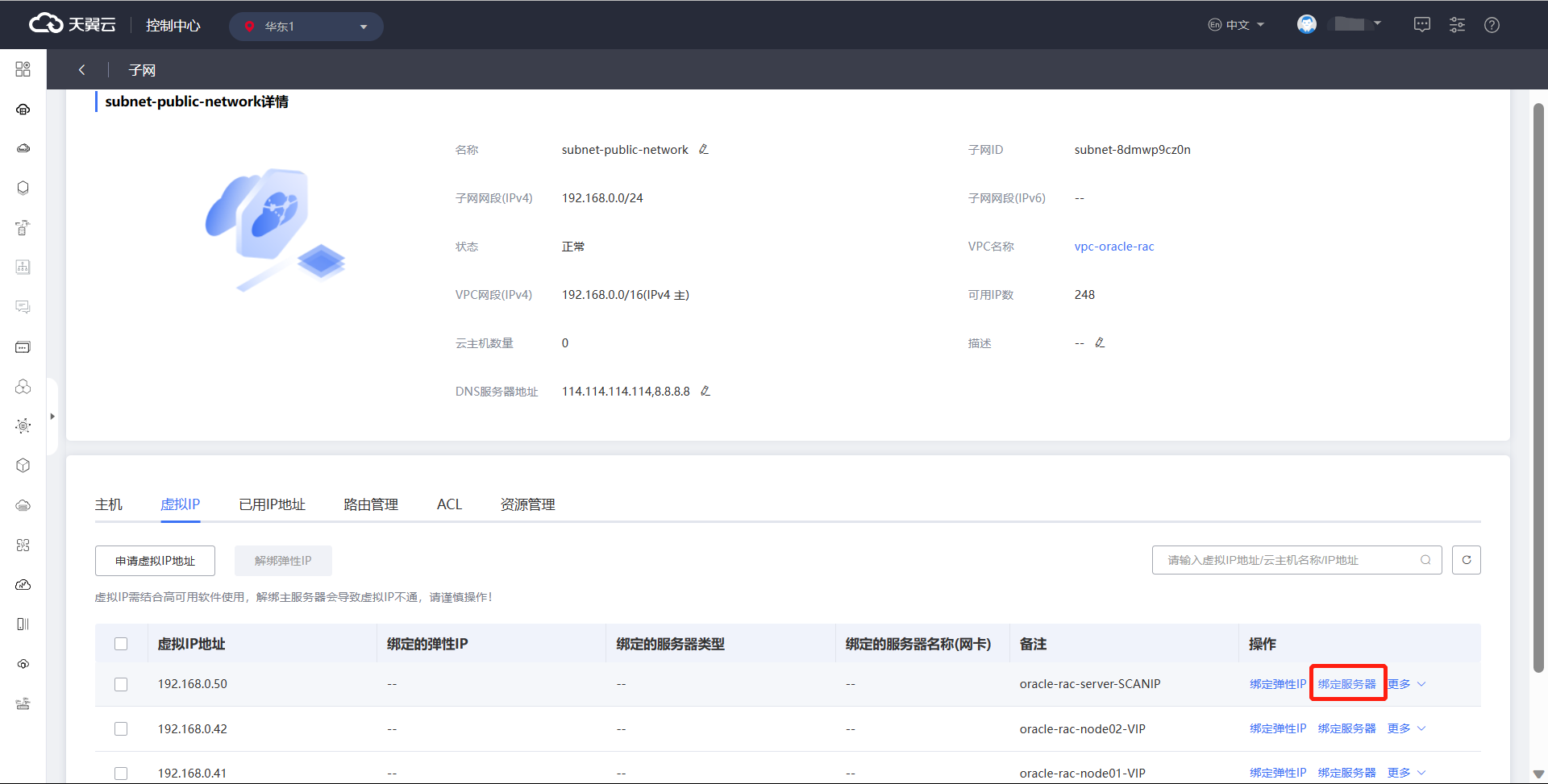Select the checkbox for 192.168.0.42
Screen dimensions: 1548x784
coord(121,729)
